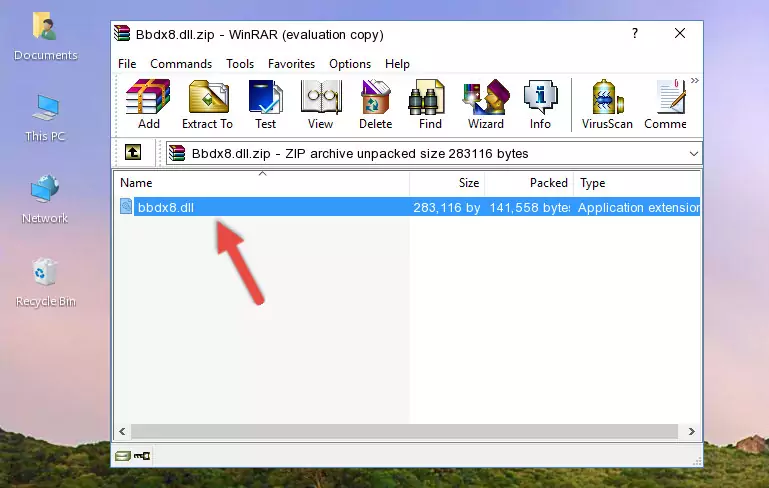Select the bbdx8.dll file row
Viewport: 769px width, 488px height.
(x=409, y=207)
